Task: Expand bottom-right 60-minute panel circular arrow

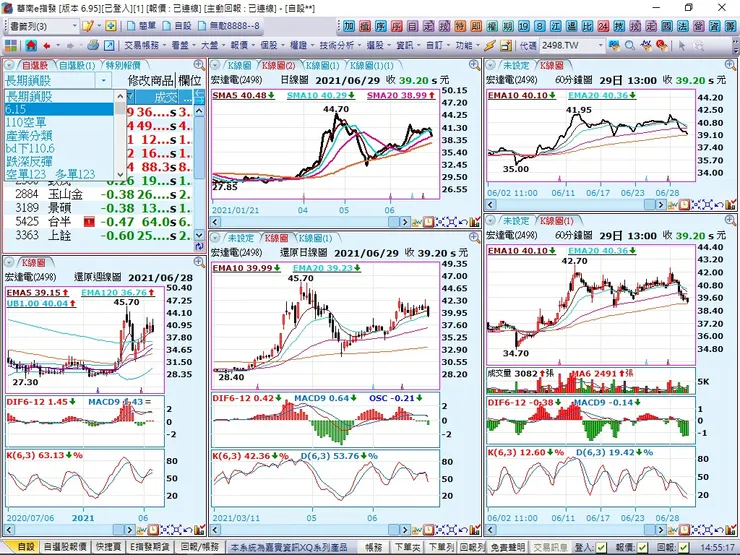Action: coord(490,220)
